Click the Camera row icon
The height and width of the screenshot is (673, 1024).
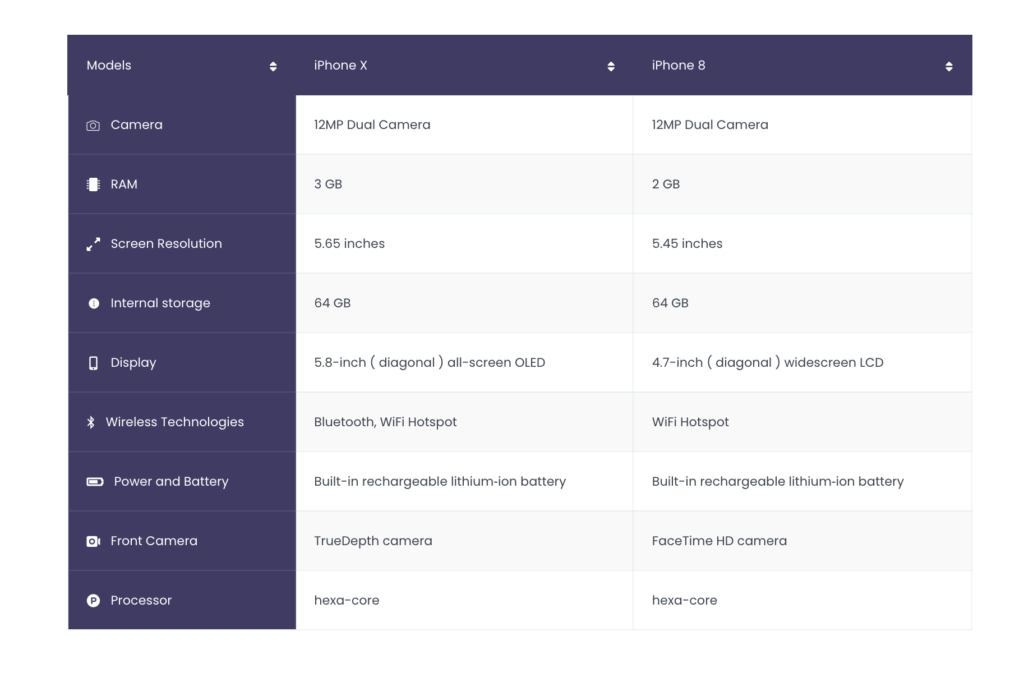pyautogui.click(x=93, y=125)
